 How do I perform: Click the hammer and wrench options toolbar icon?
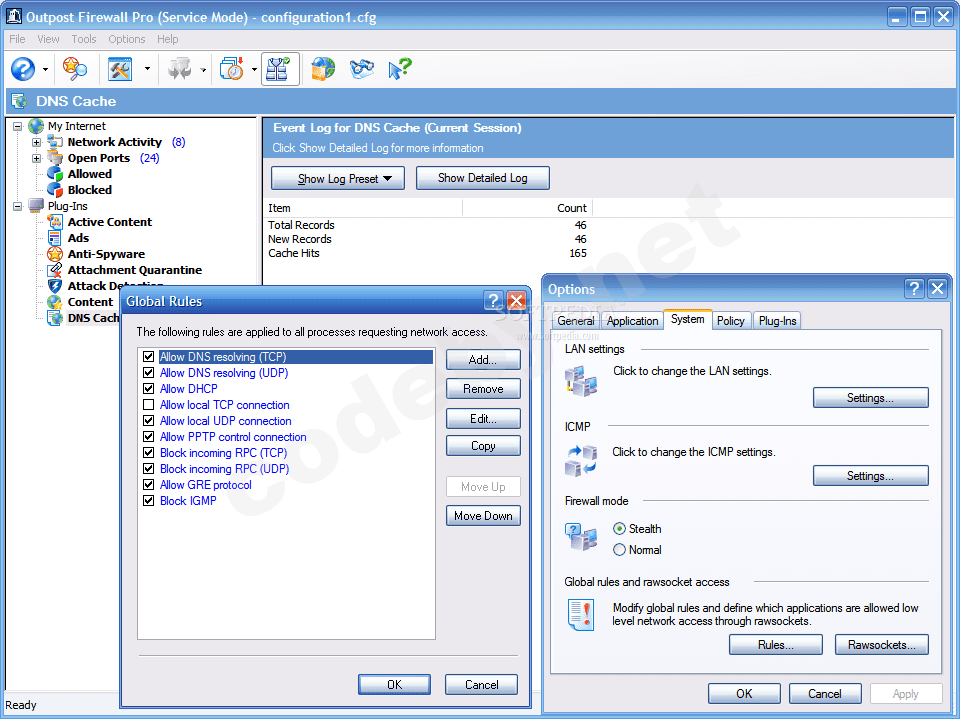click(x=120, y=69)
